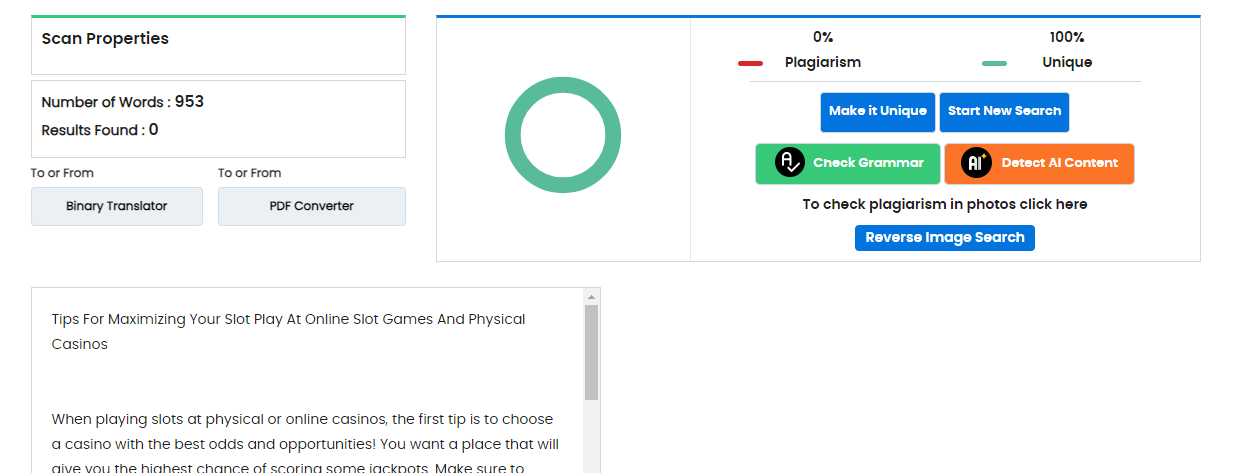Click the text box scrollbar thumb
The height and width of the screenshot is (473, 1238).
(x=591, y=352)
